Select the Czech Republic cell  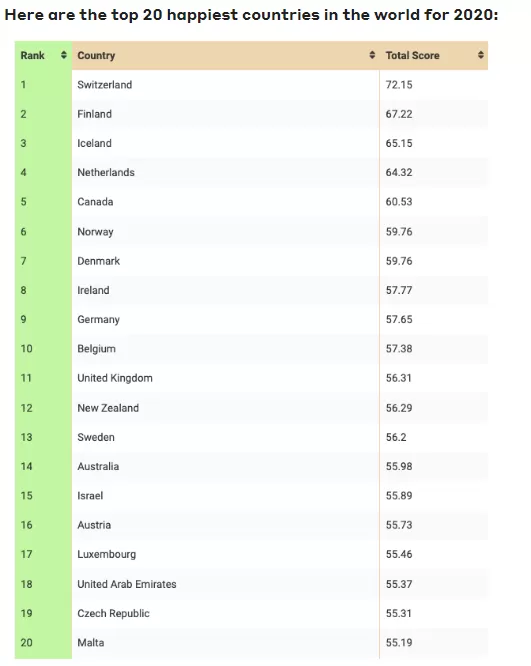click(226, 613)
